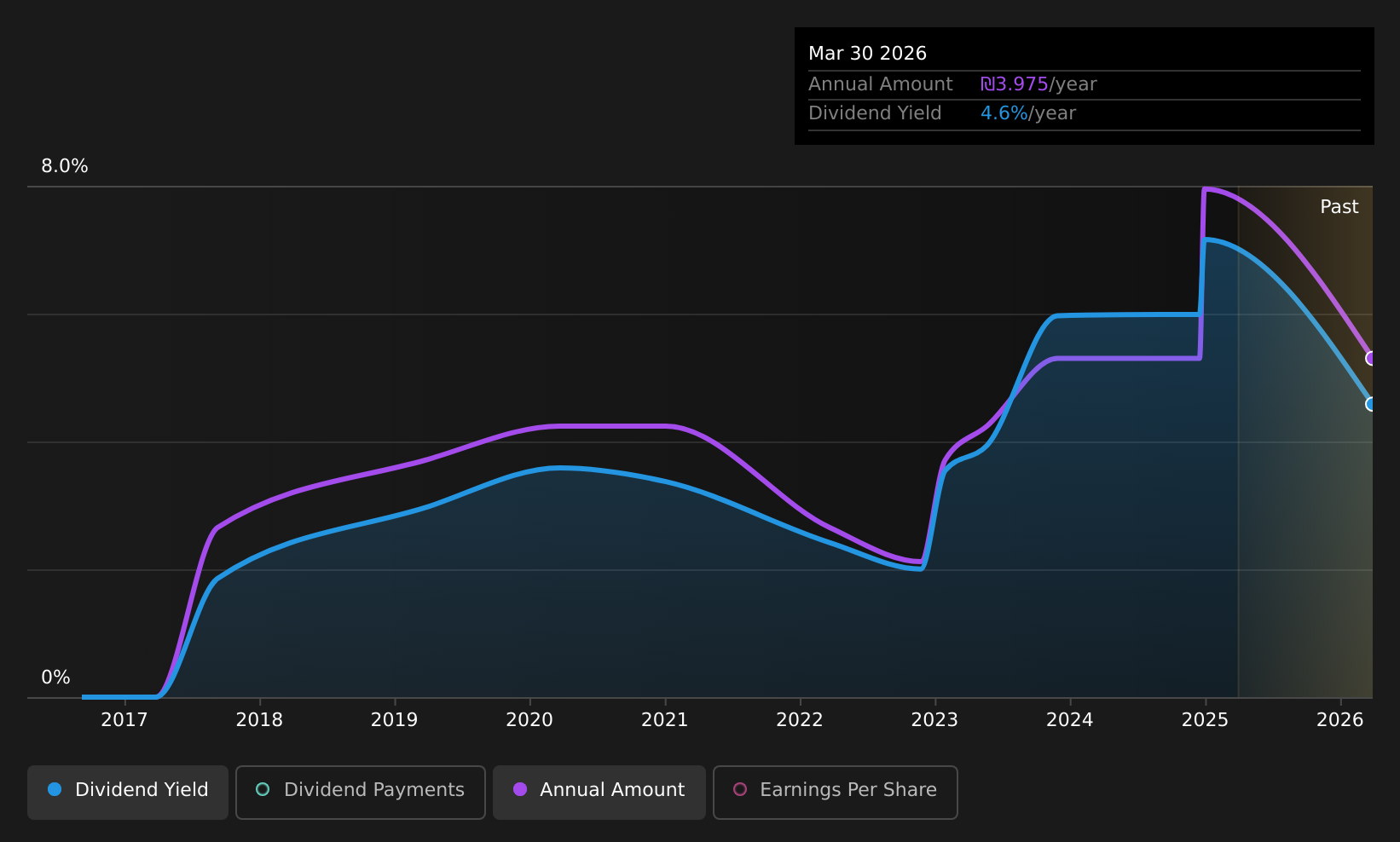
Task: Click the 2017 x-axis year label
Action: (x=124, y=720)
